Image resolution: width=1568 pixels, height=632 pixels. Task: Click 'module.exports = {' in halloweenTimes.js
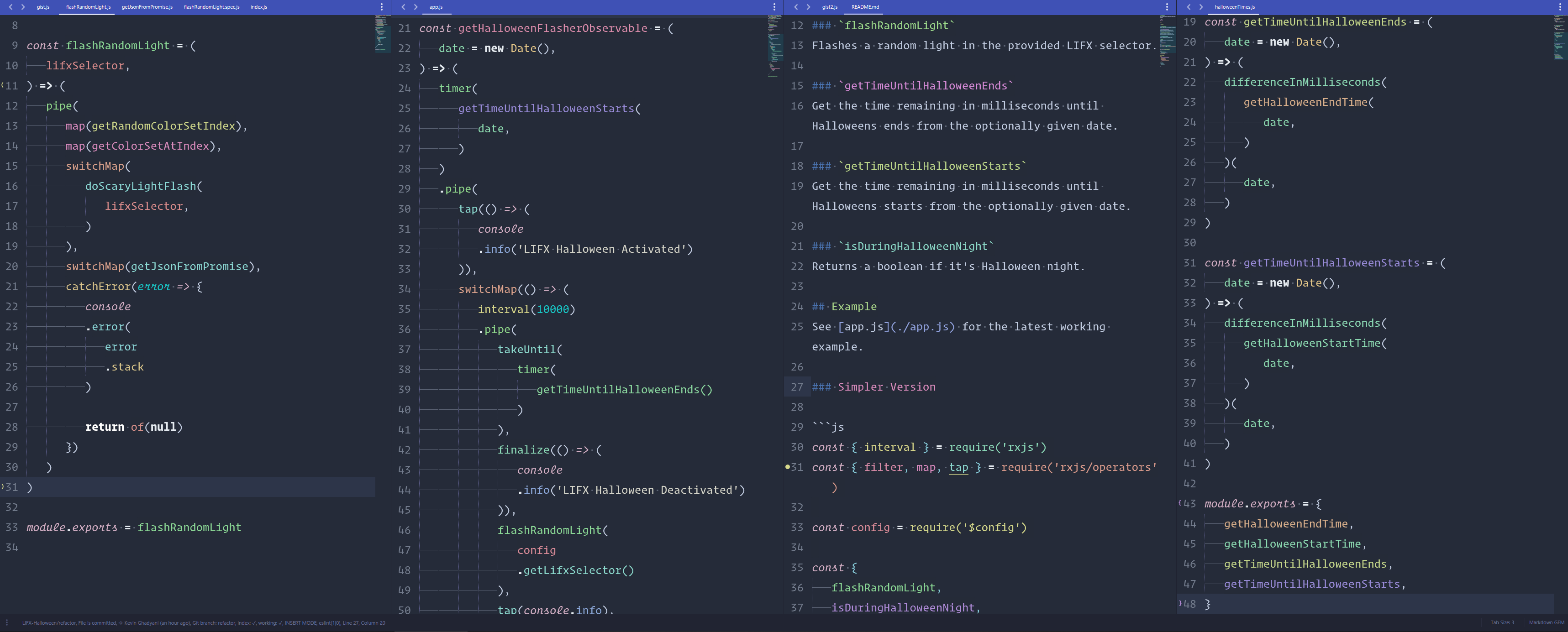click(x=1263, y=504)
